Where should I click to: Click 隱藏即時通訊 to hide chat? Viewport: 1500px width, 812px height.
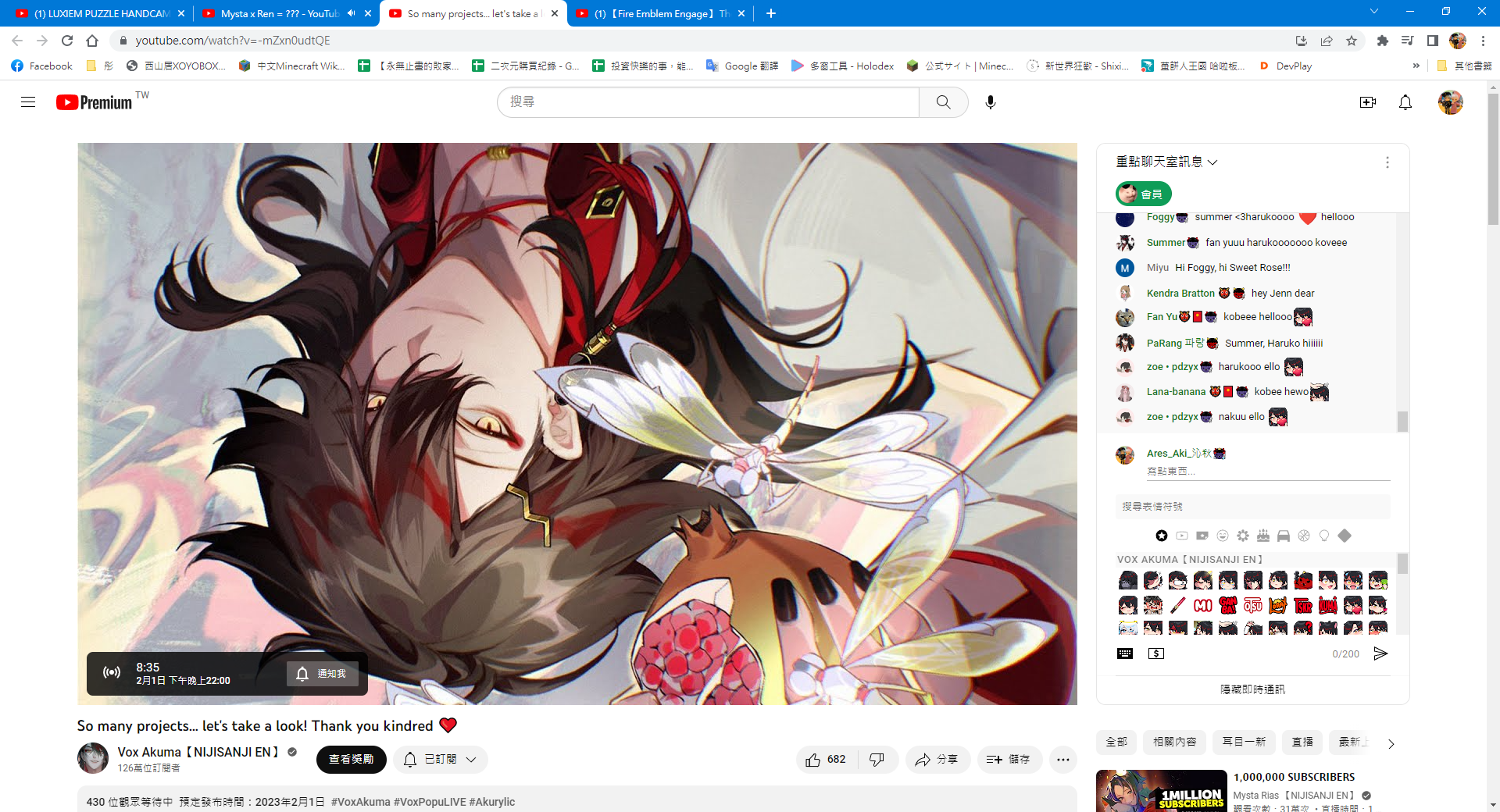pos(1252,689)
